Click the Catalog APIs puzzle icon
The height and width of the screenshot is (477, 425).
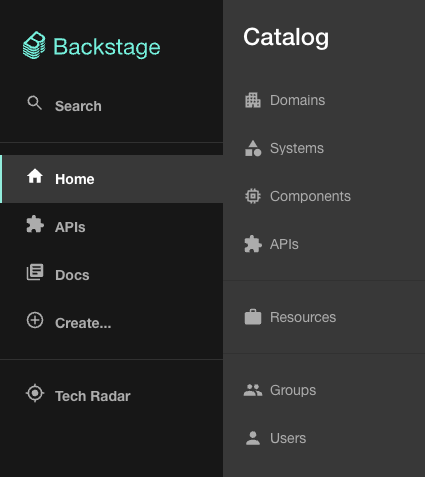pos(253,244)
